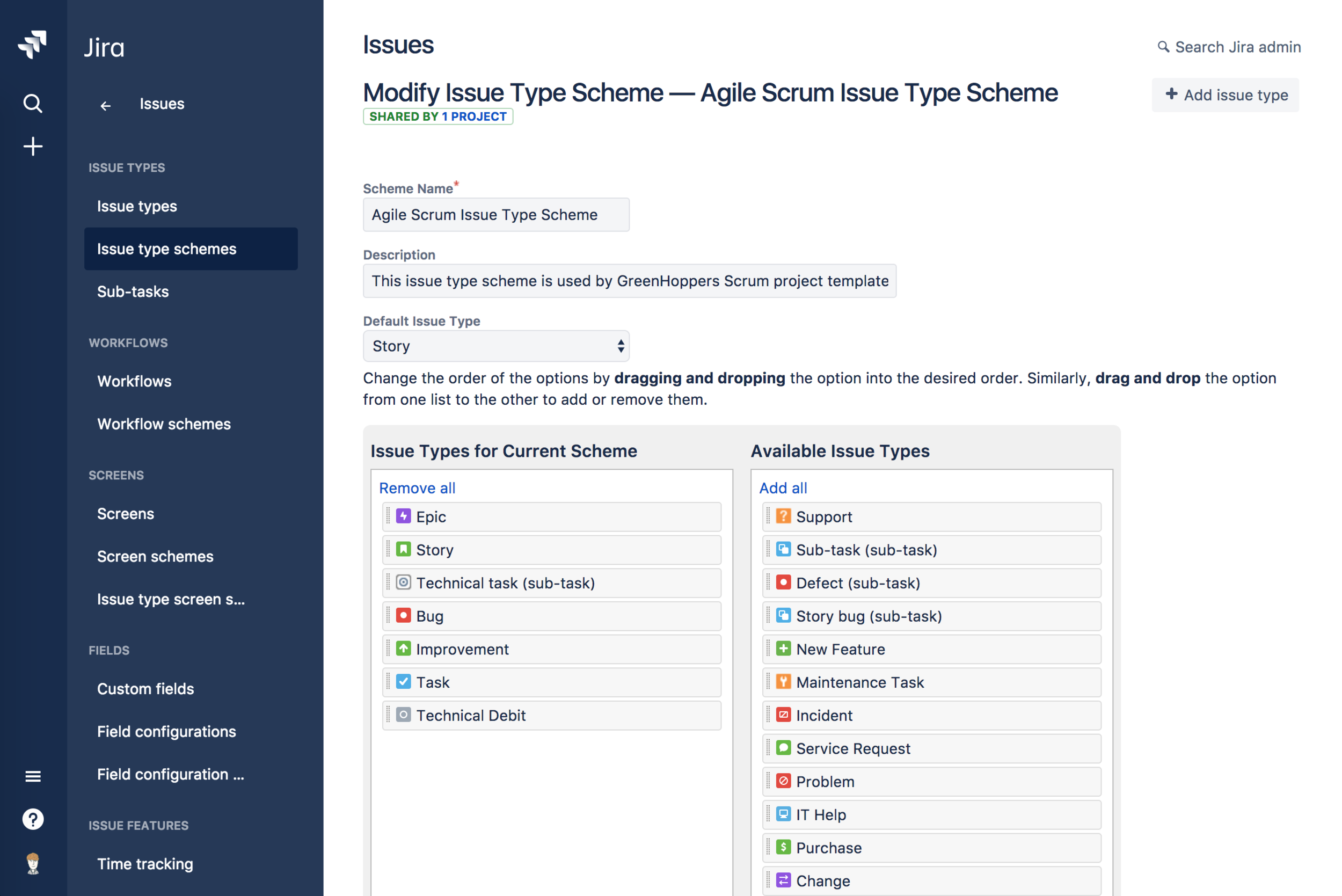Click the Technical Debit icon
Screen dimensions: 1342x896
coord(403,715)
